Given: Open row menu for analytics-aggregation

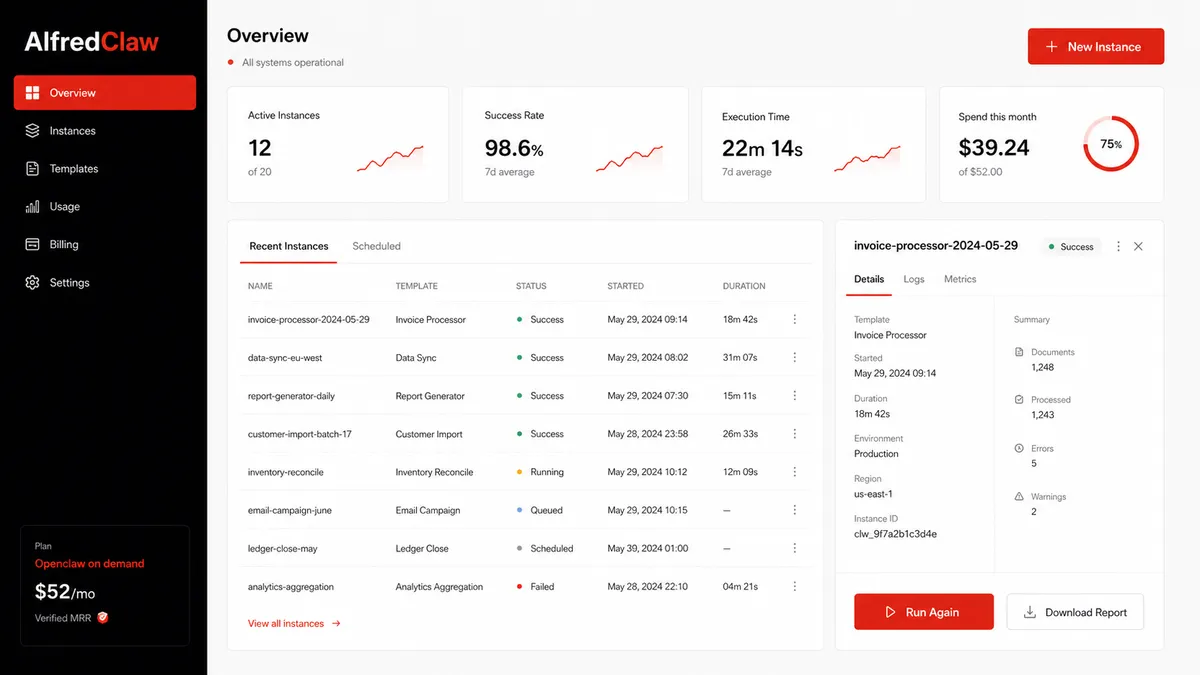Looking at the screenshot, I should coord(795,586).
